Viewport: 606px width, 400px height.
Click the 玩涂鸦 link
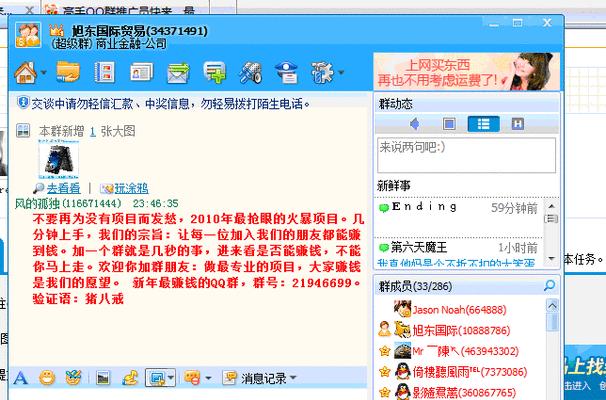pyautogui.click(x=131, y=188)
